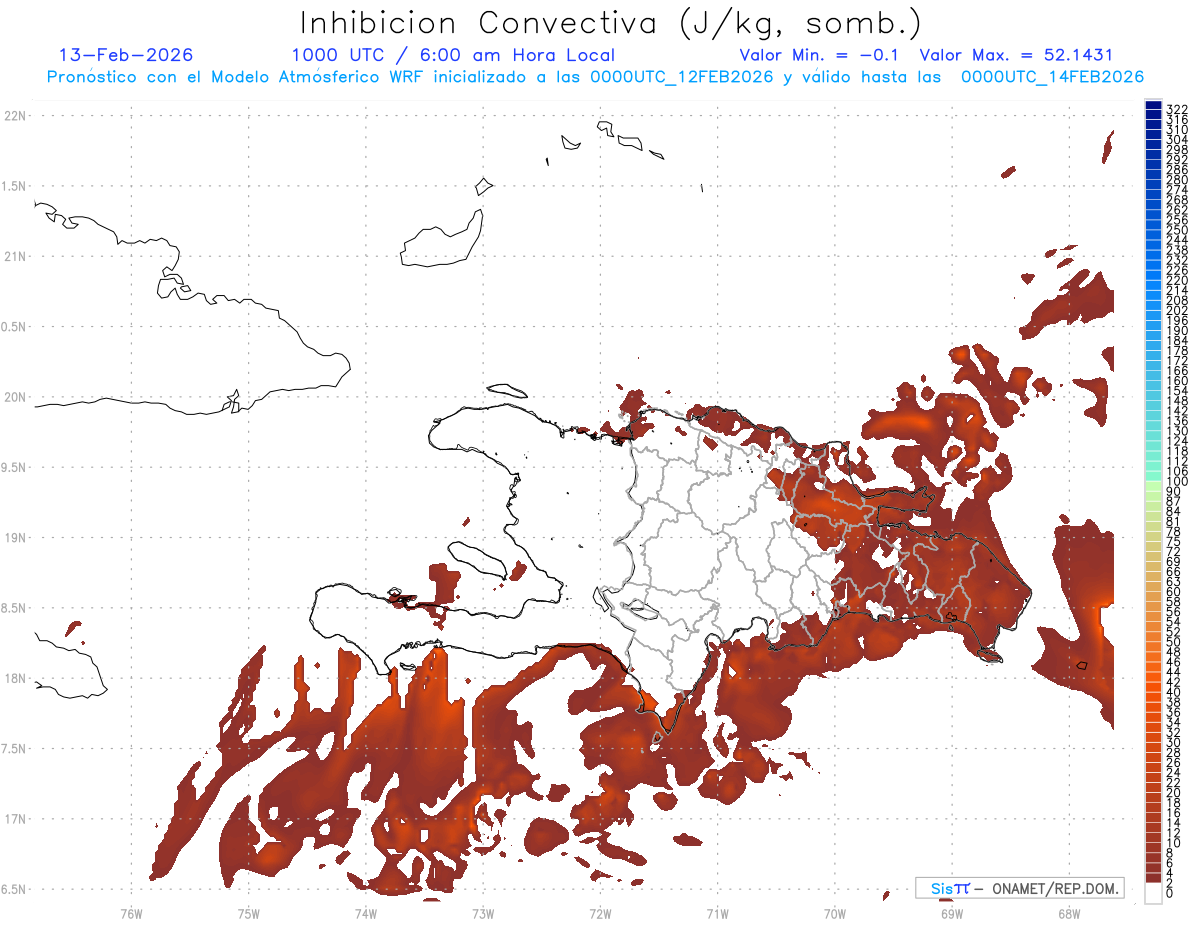1200x927 pixels.
Task: Click the "72W" longitude label
Action: tap(600, 913)
